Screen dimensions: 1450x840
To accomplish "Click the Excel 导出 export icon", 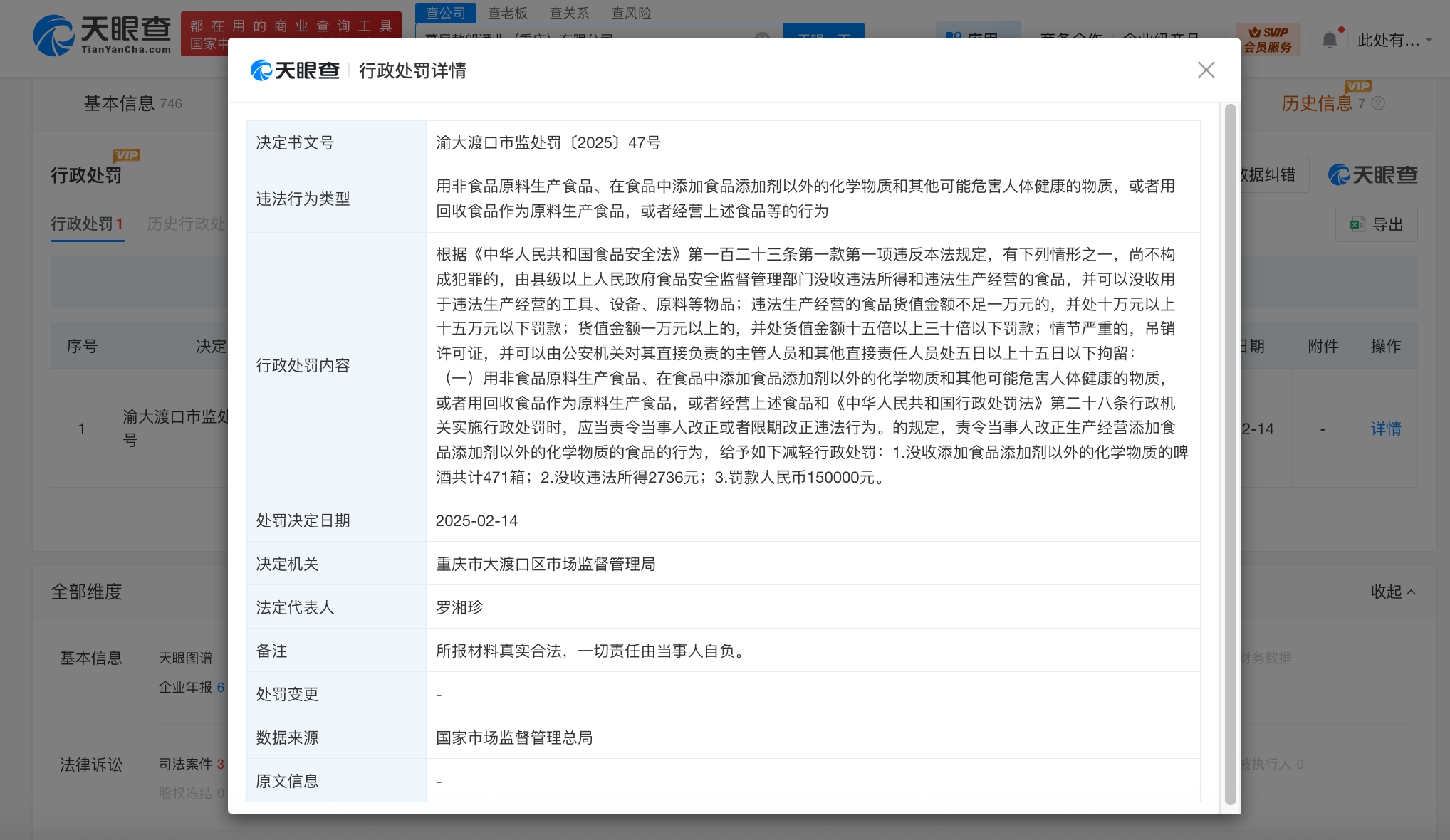I will click(x=1357, y=224).
